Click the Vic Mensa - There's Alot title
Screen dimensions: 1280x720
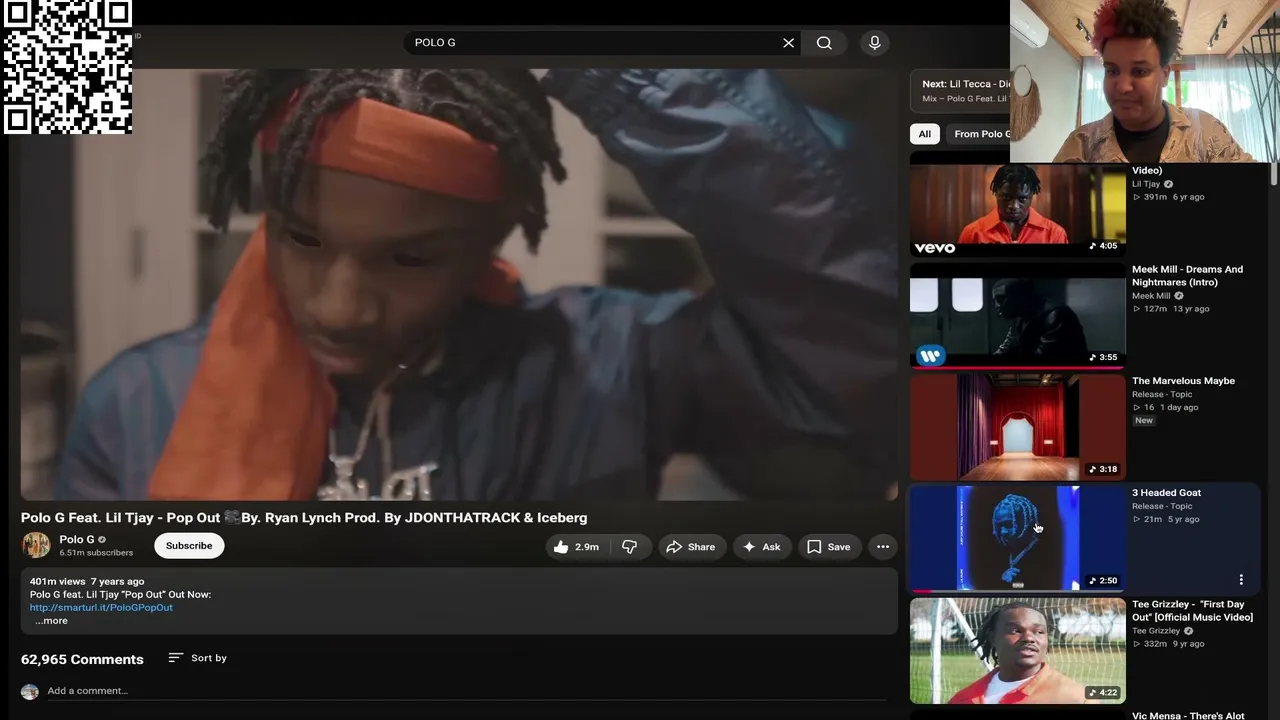pyautogui.click(x=1188, y=716)
